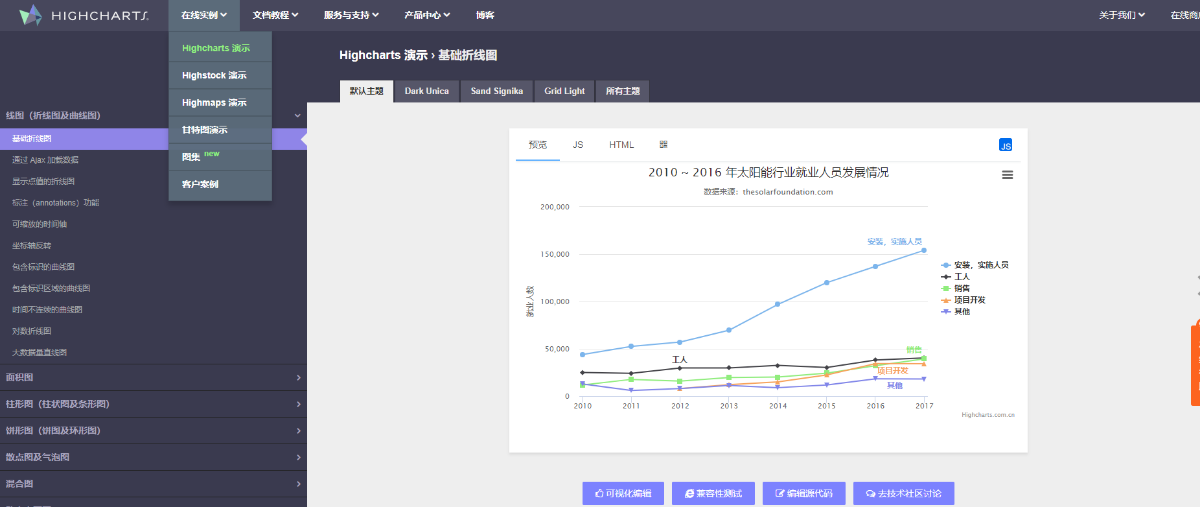Expand the 柱形图（柱状图及条形图）section
Viewport: 1200px width, 507px height.
point(153,404)
